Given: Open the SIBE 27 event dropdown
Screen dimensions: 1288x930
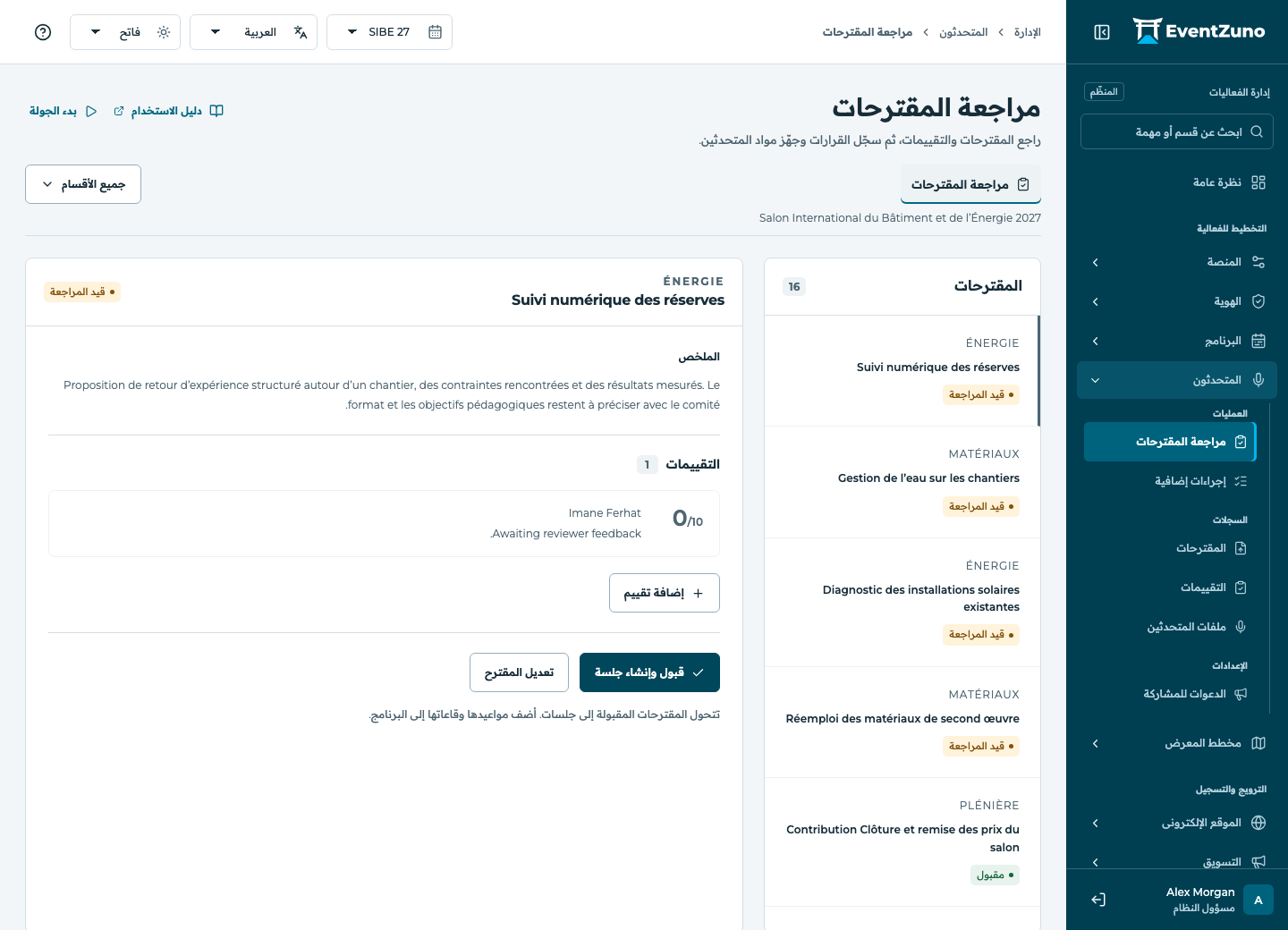Looking at the screenshot, I should point(389,32).
